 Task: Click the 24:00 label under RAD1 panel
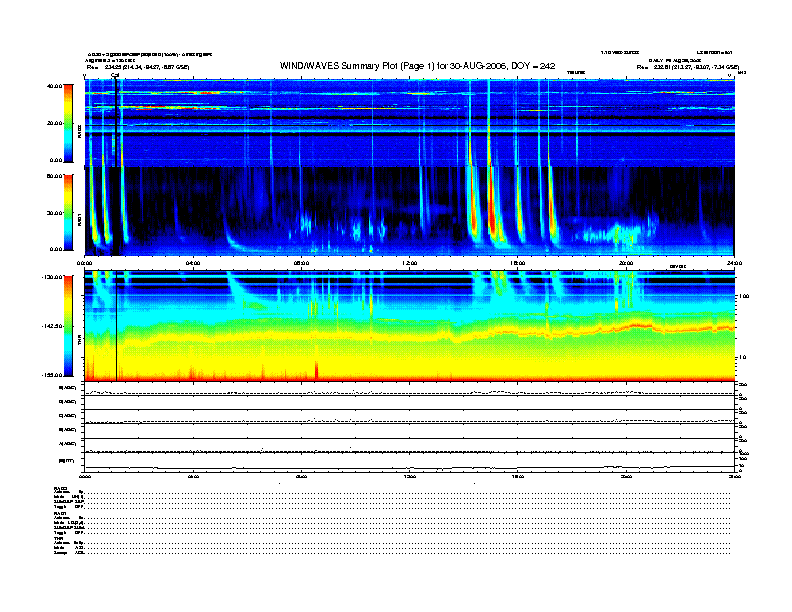[734, 263]
